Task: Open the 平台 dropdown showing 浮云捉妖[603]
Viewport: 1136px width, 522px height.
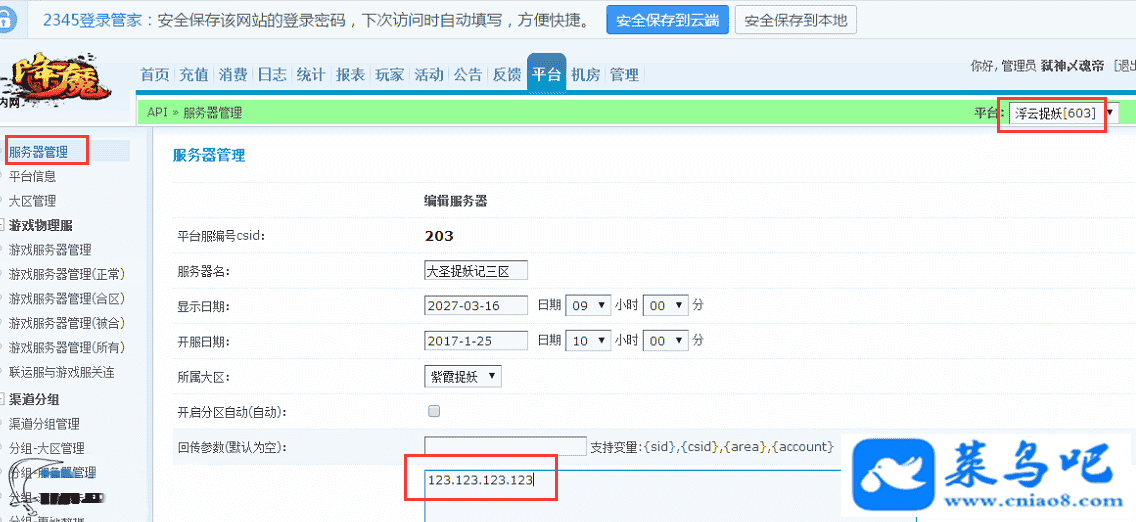Action: pos(1063,113)
